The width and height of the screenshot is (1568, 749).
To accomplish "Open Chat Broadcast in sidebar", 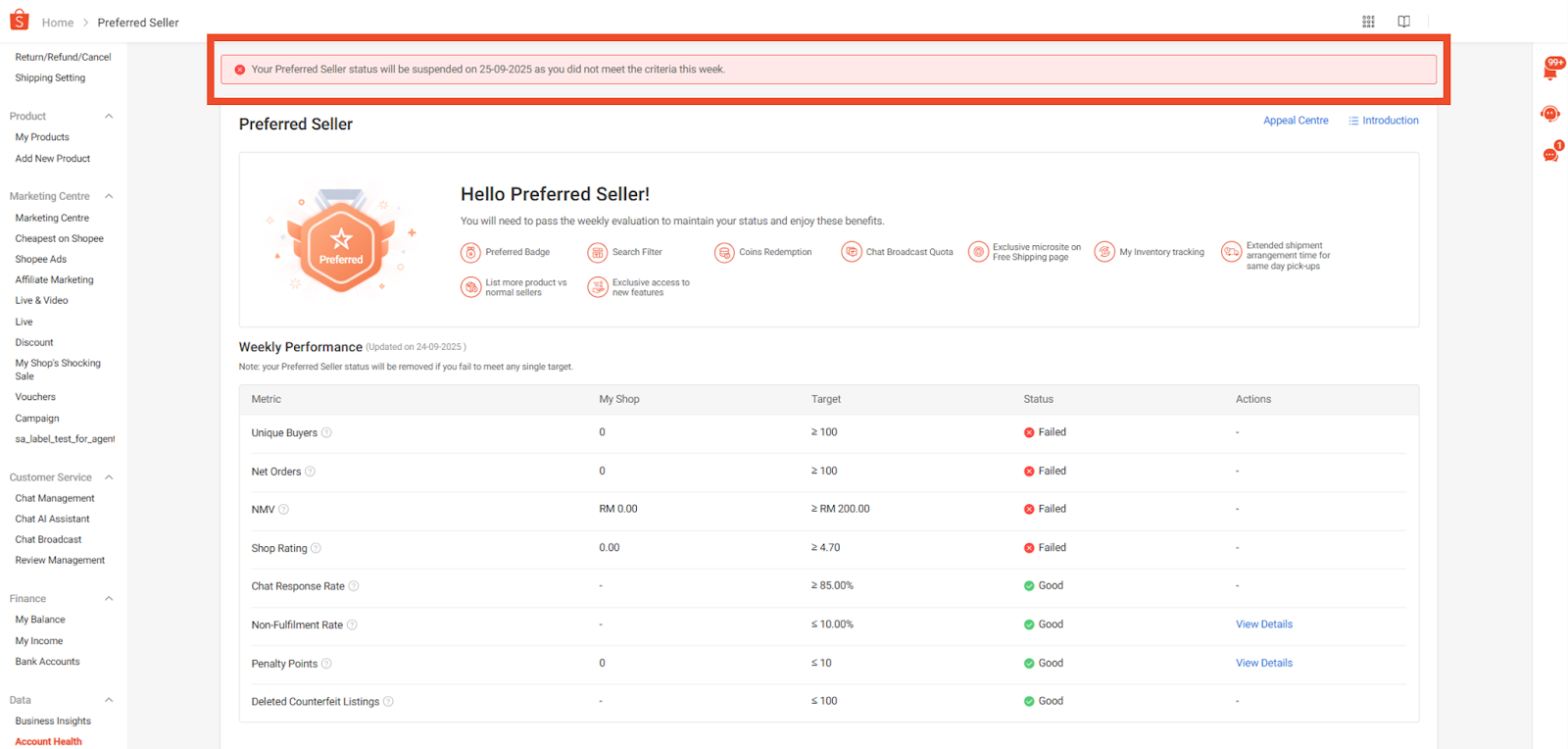I will click(48, 539).
